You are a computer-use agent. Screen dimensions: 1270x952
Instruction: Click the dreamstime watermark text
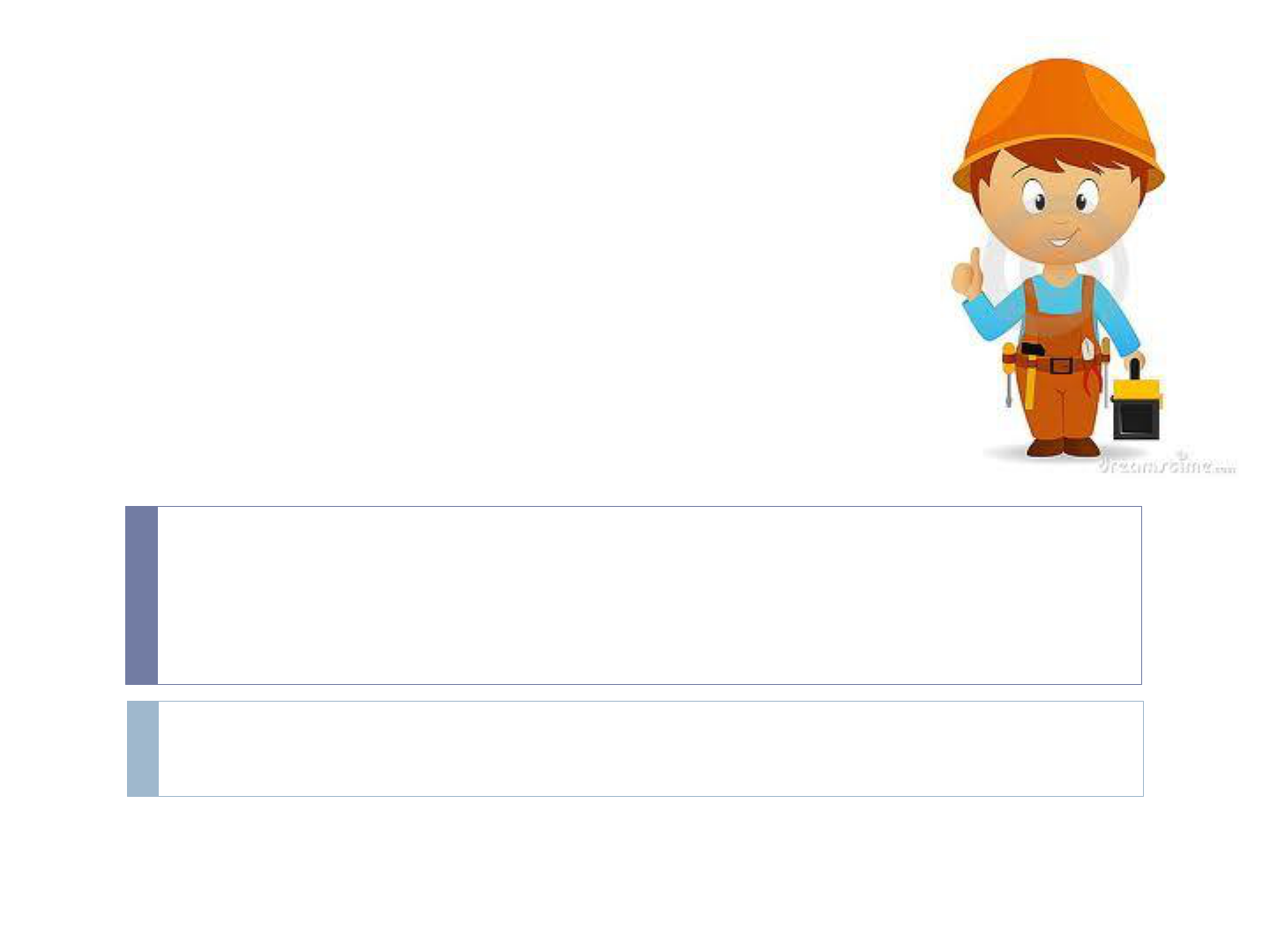tap(1166, 464)
